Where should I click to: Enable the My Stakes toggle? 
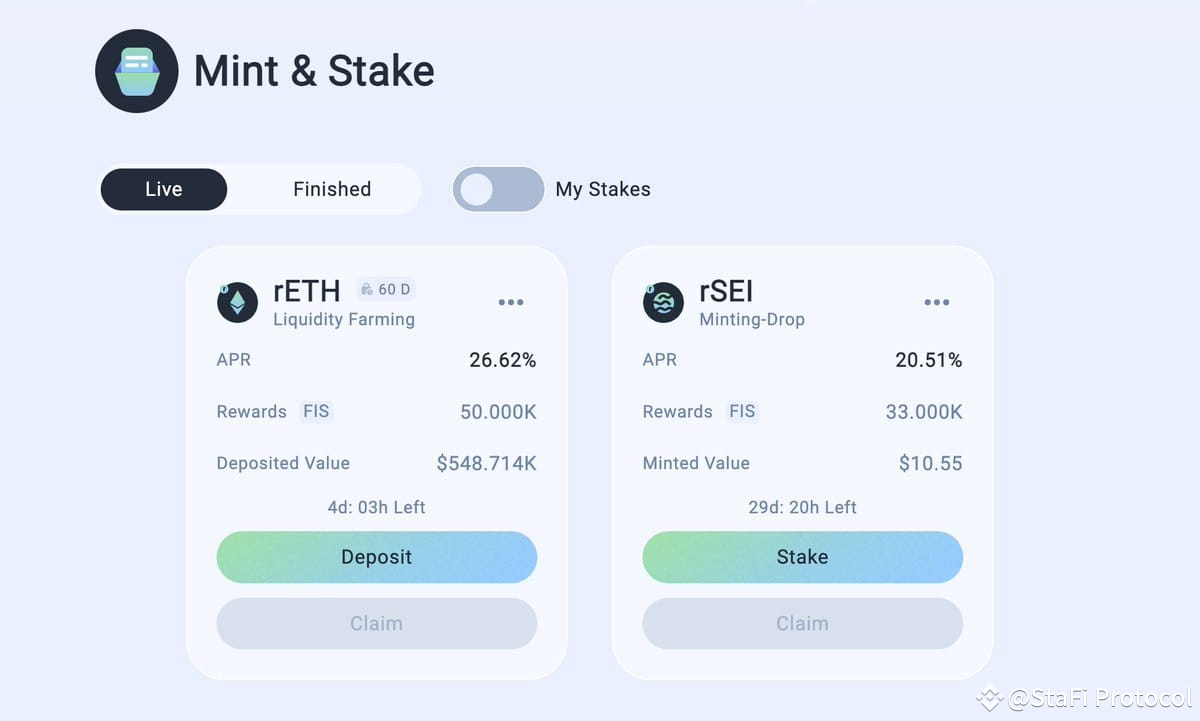(498, 189)
